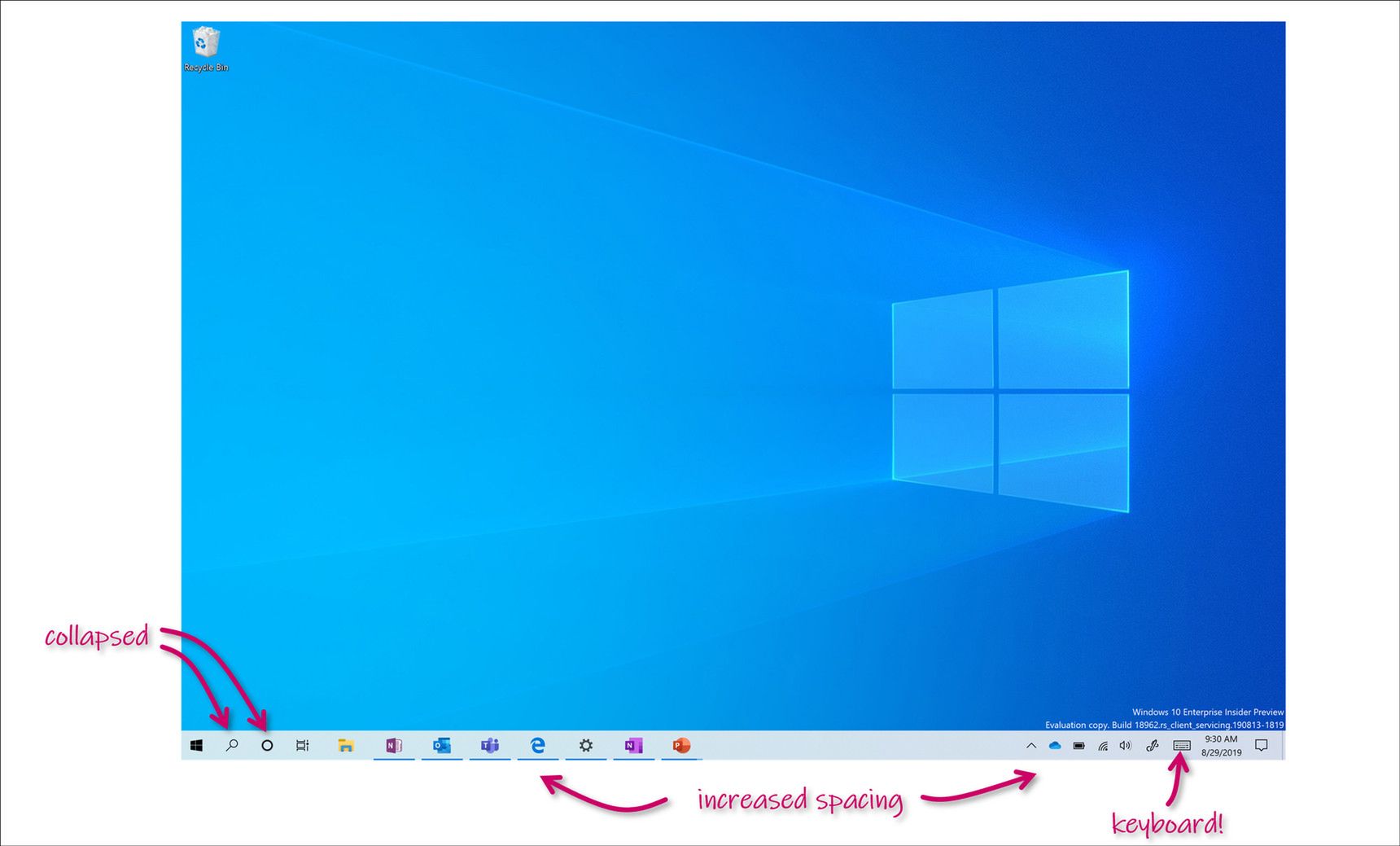Screen dimensions: 1400x846
Task: Open Action Center notifications
Action: pyautogui.click(x=1261, y=745)
